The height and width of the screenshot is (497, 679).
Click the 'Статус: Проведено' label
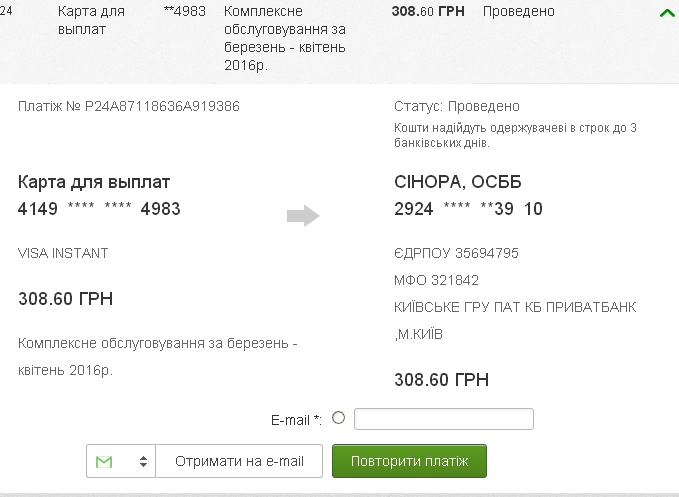click(x=457, y=106)
